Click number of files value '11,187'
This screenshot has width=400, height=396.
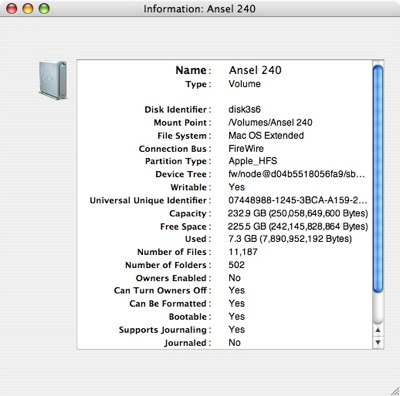(243, 252)
